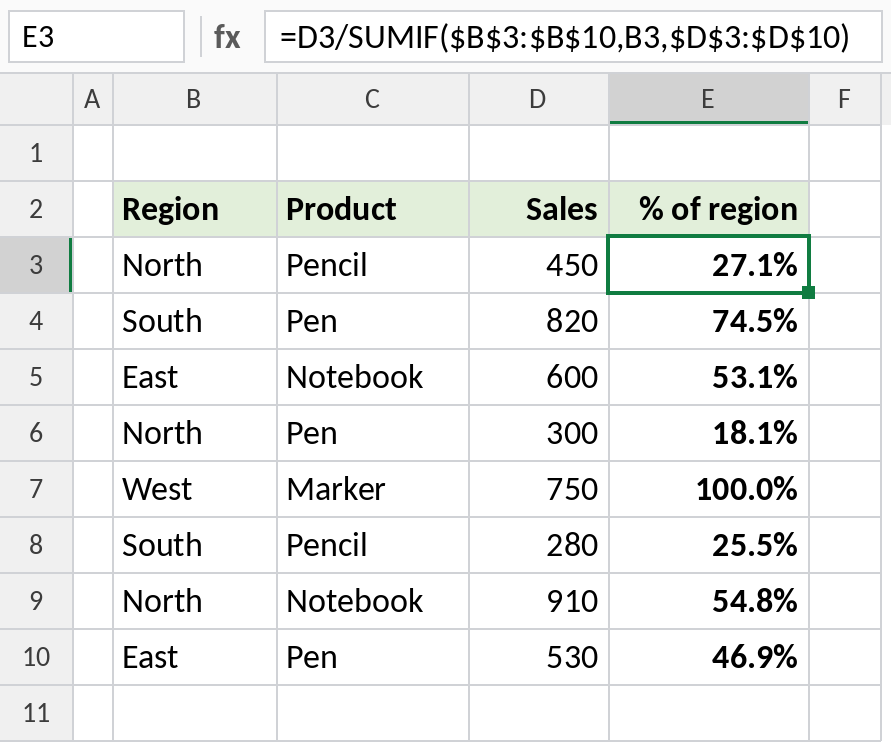Click the formula bar with SUMIF formula

point(573,37)
